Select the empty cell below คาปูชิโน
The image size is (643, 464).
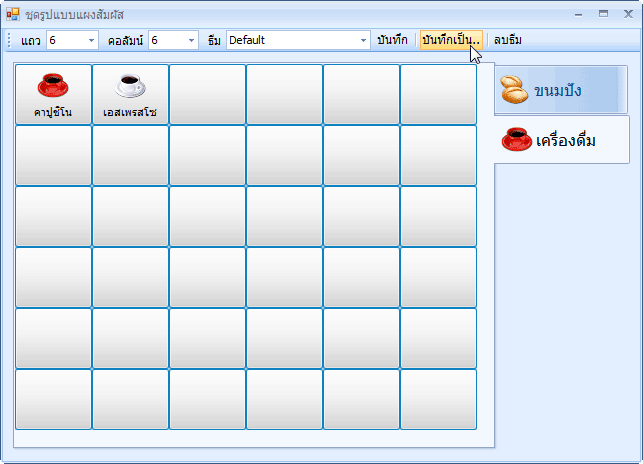pyautogui.click(x=53, y=155)
